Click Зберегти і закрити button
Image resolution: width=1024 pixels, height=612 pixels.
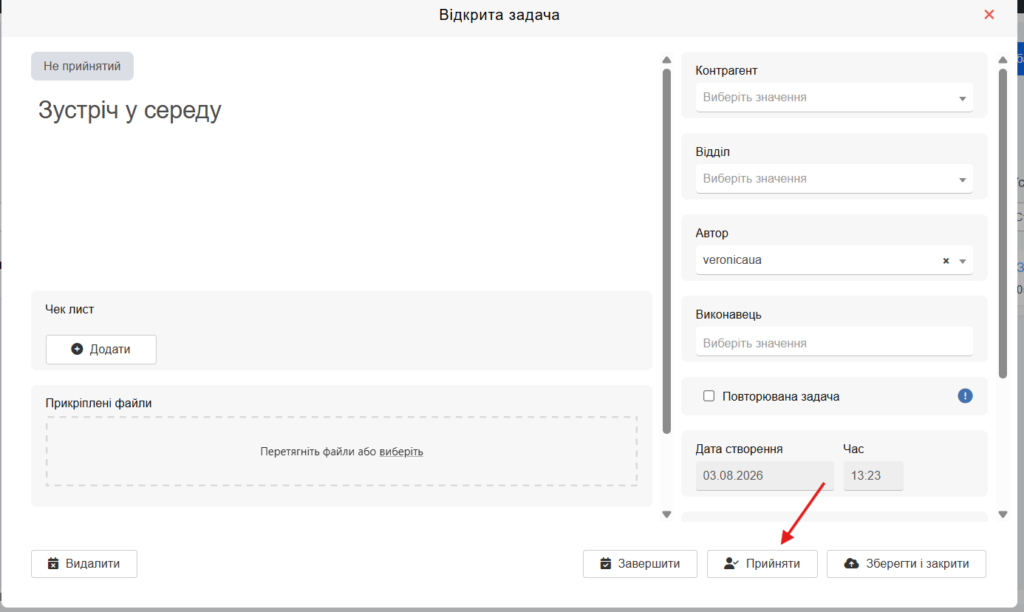[x=906, y=564]
